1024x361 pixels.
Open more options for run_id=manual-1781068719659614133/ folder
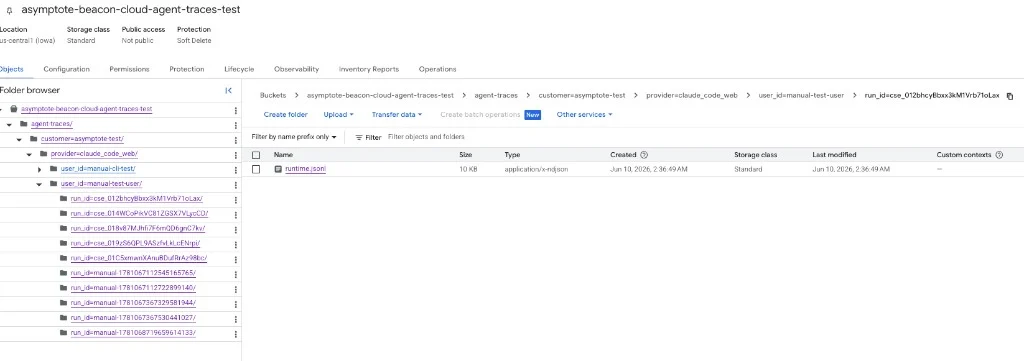point(236,333)
